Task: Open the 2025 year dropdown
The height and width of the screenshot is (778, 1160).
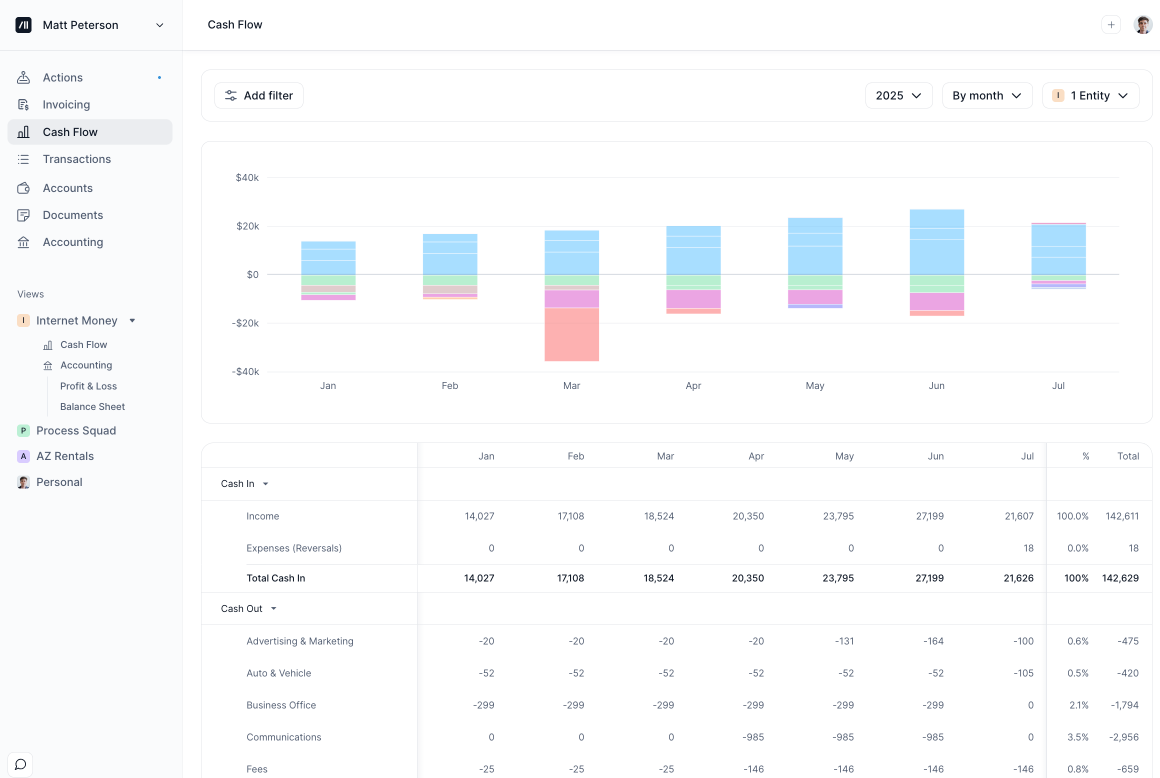Action: pos(898,96)
